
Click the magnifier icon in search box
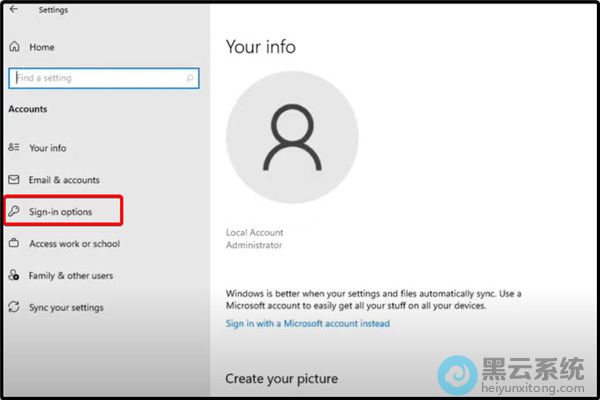(x=190, y=78)
